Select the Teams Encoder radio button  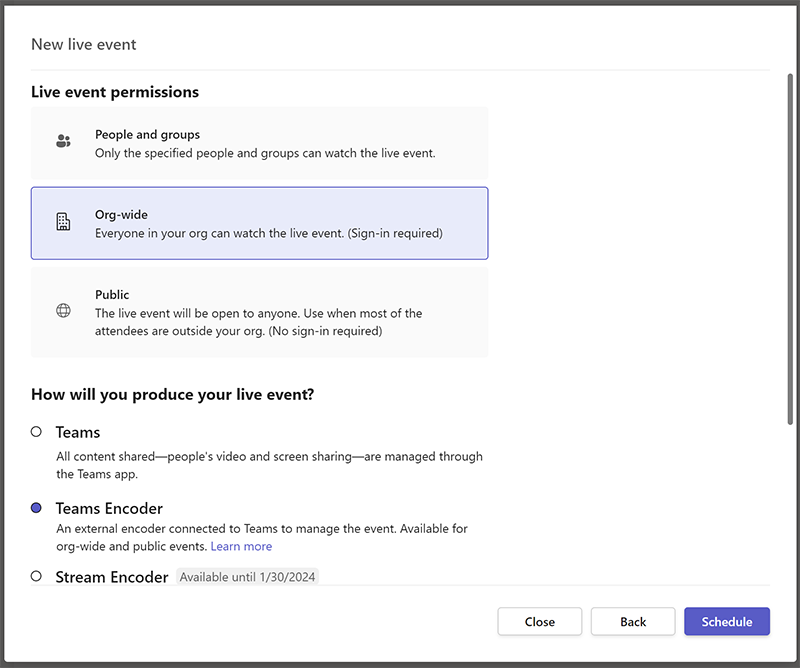point(36,508)
